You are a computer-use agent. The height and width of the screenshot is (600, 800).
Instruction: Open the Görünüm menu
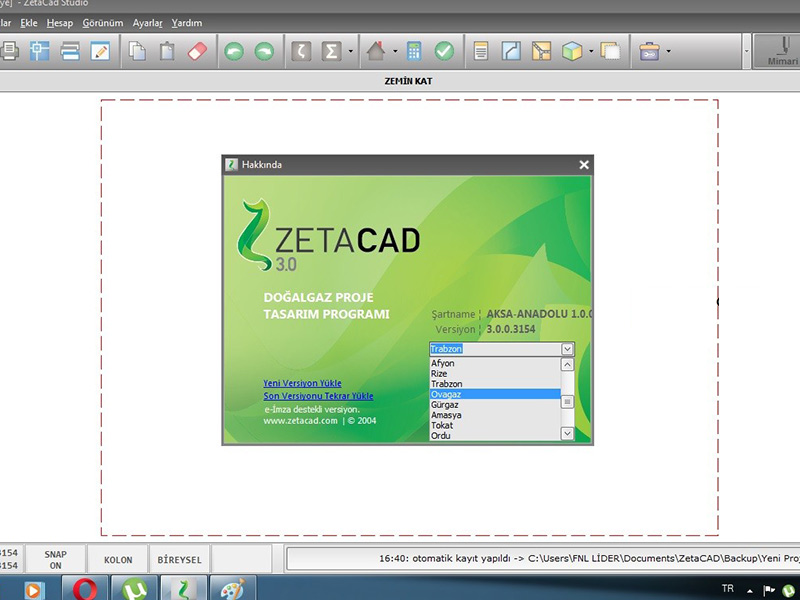(x=103, y=23)
